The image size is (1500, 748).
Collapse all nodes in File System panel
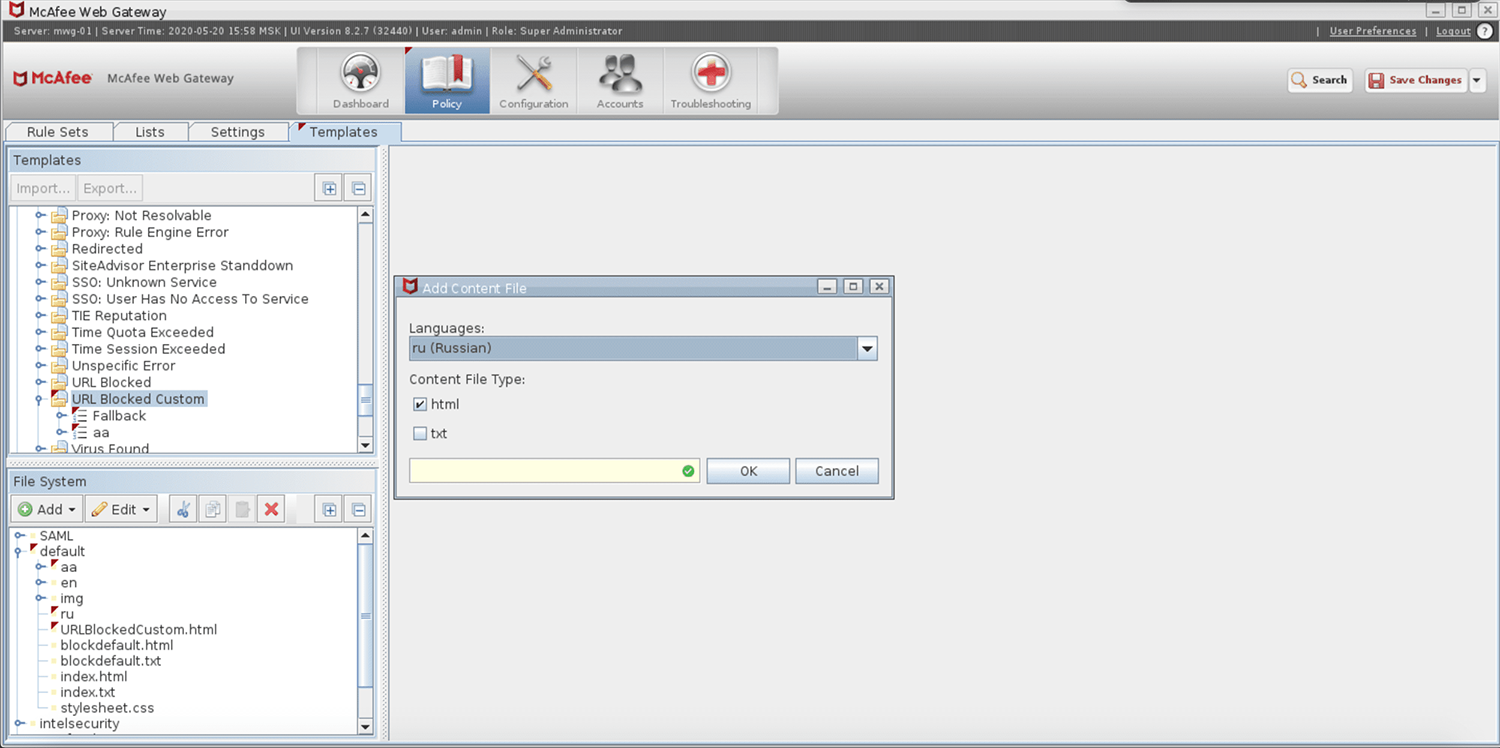click(x=358, y=510)
